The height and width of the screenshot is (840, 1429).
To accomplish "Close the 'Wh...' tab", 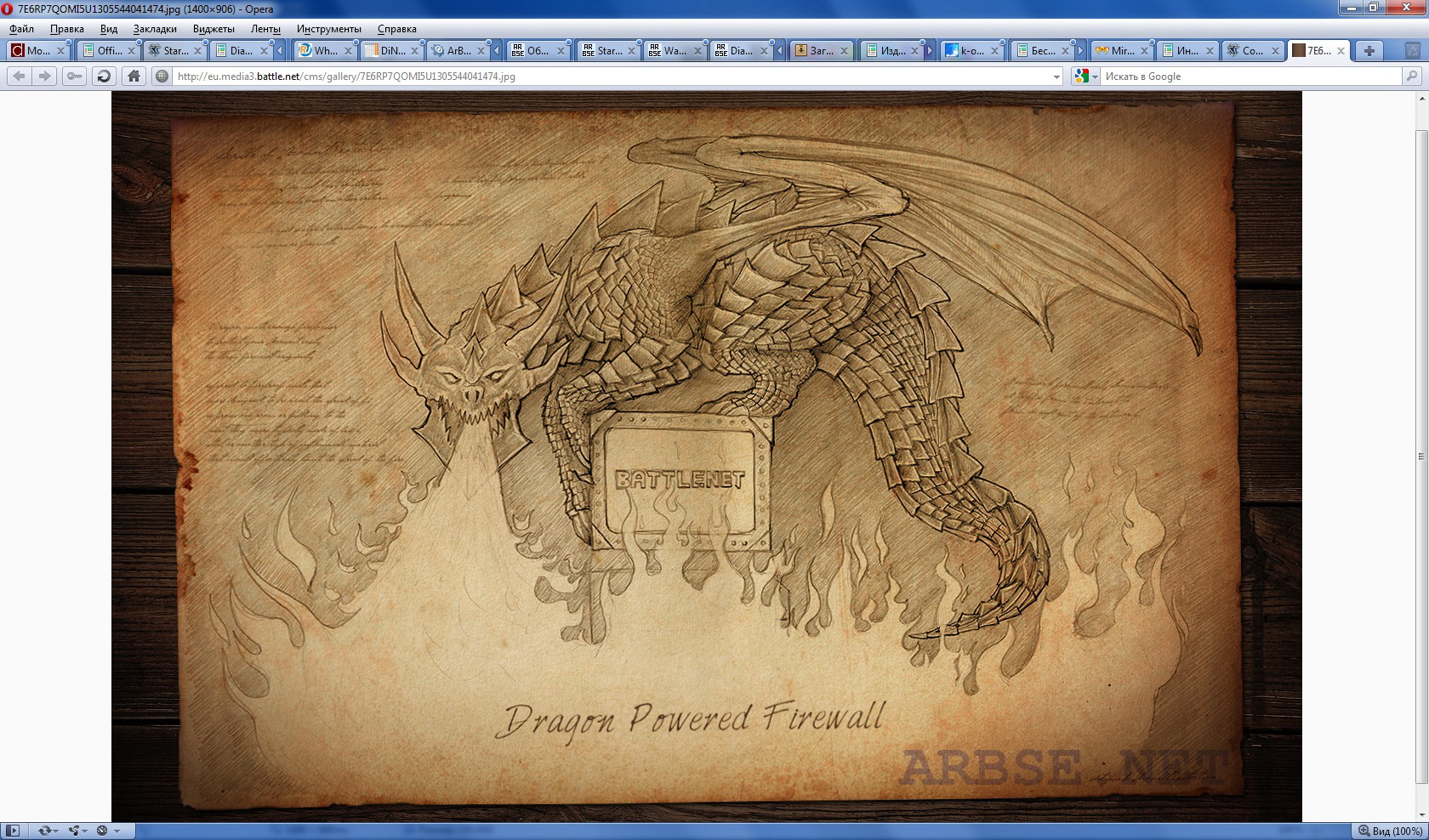I will click(x=347, y=51).
